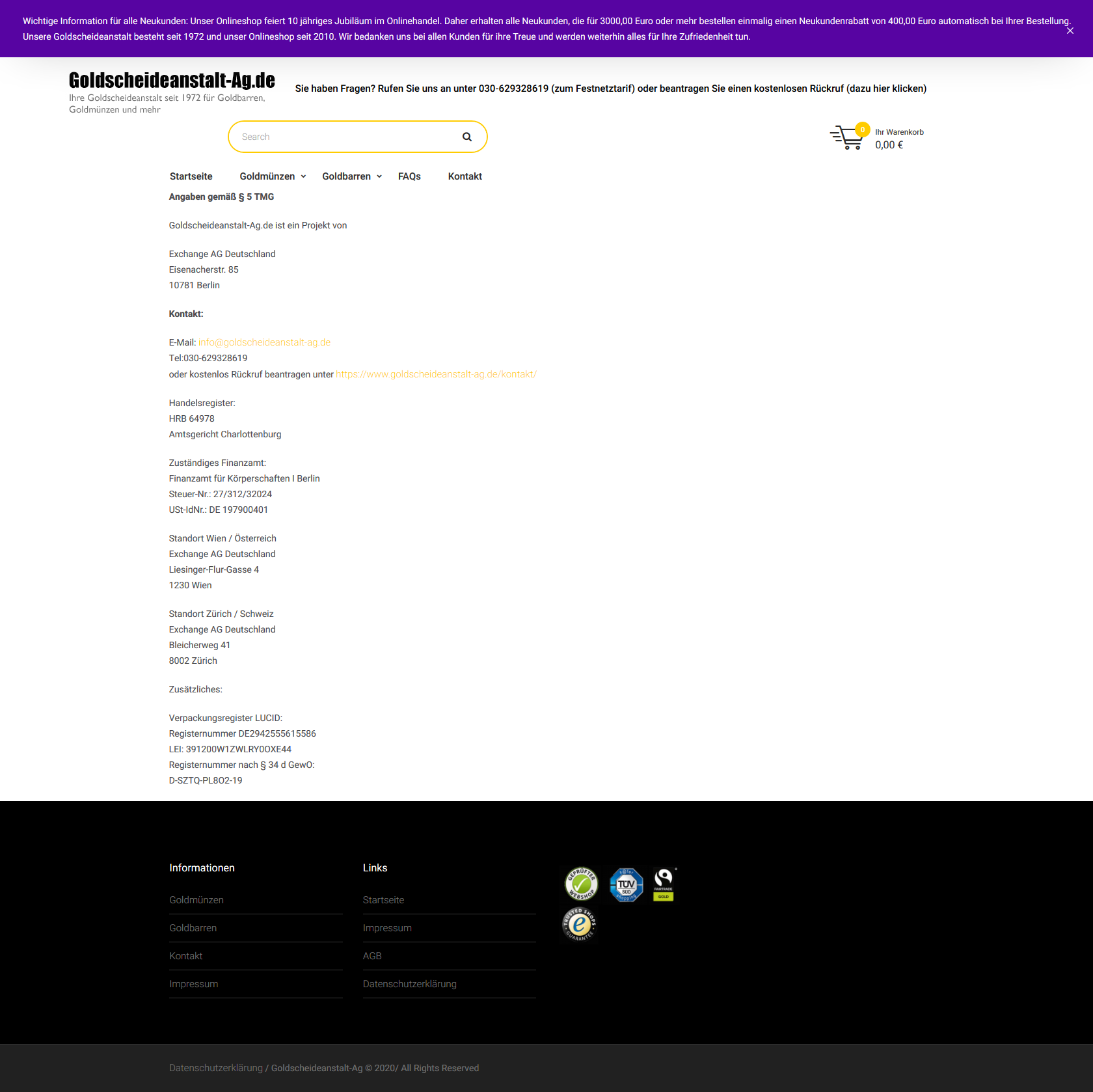The height and width of the screenshot is (1092, 1093).
Task: Click the Geprüfter Webshop badge
Action: [x=581, y=884]
